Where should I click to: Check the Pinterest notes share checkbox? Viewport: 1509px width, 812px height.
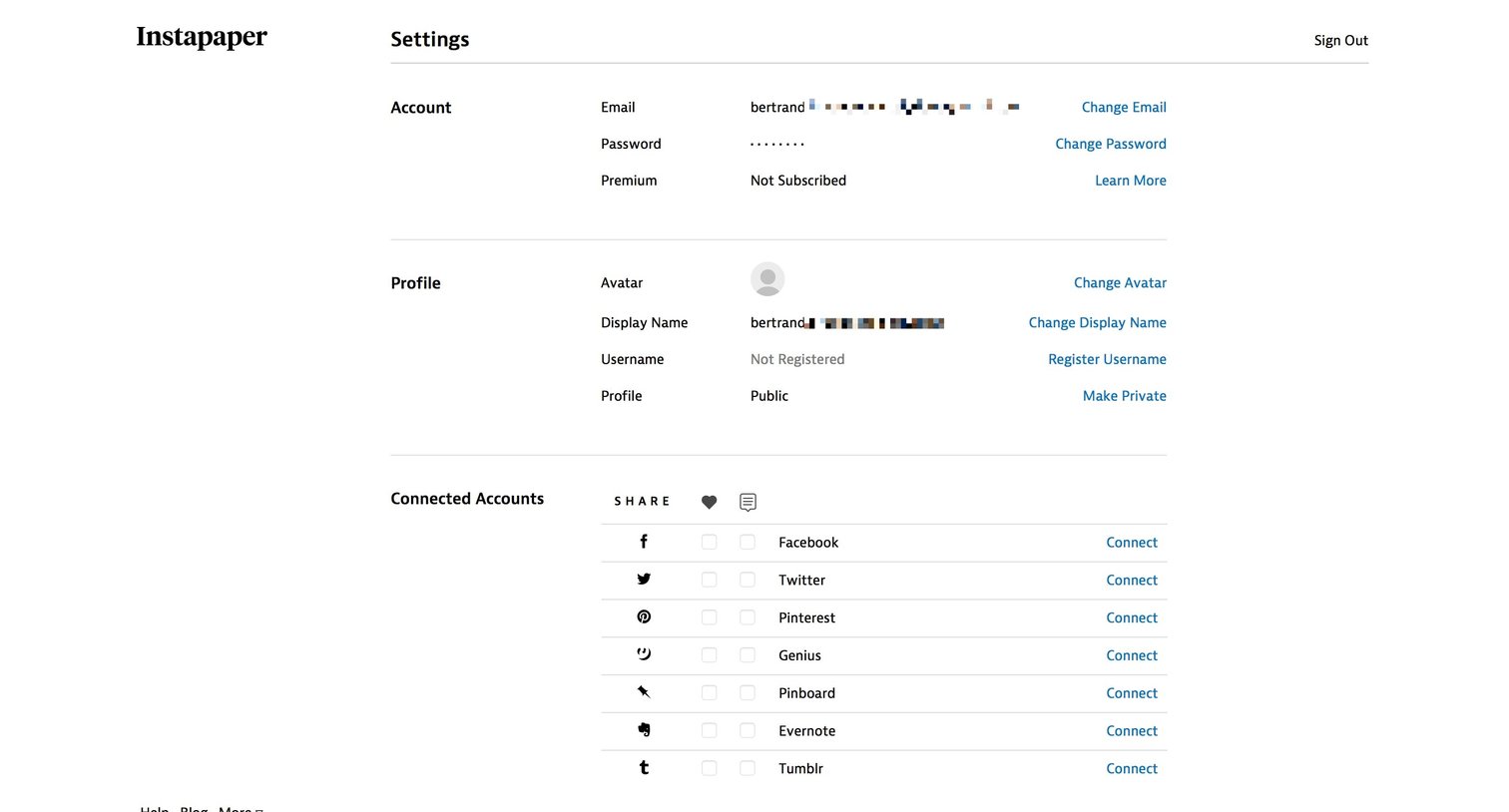click(748, 617)
